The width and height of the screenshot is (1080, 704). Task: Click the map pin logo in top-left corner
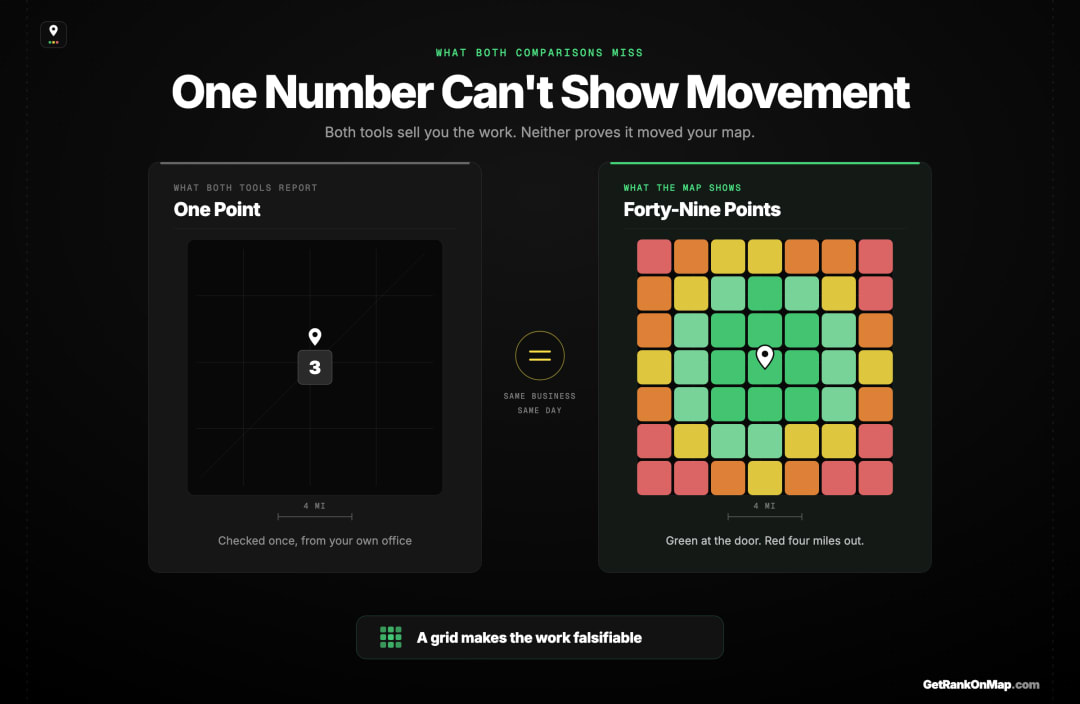click(x=53, y=34)
